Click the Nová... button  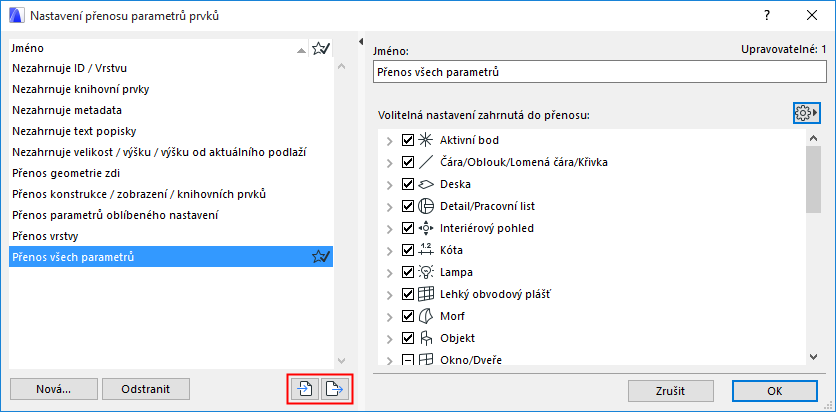pyautogui.click(x=54, y=389)
